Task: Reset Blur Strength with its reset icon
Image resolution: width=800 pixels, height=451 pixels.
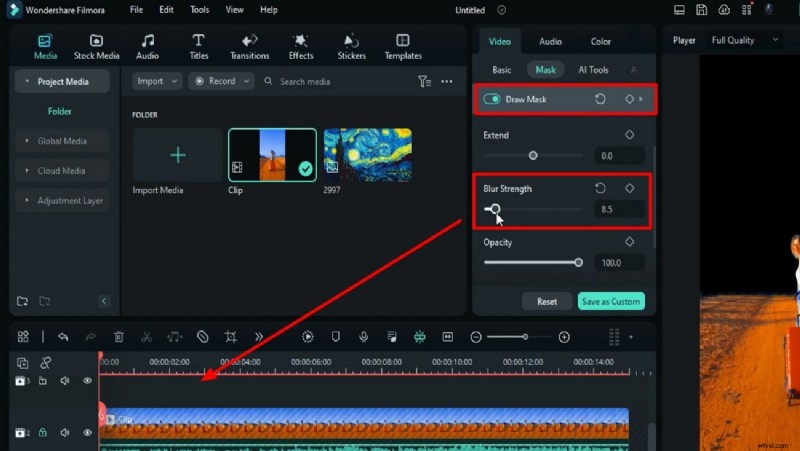Action: (x=600, y=188)
